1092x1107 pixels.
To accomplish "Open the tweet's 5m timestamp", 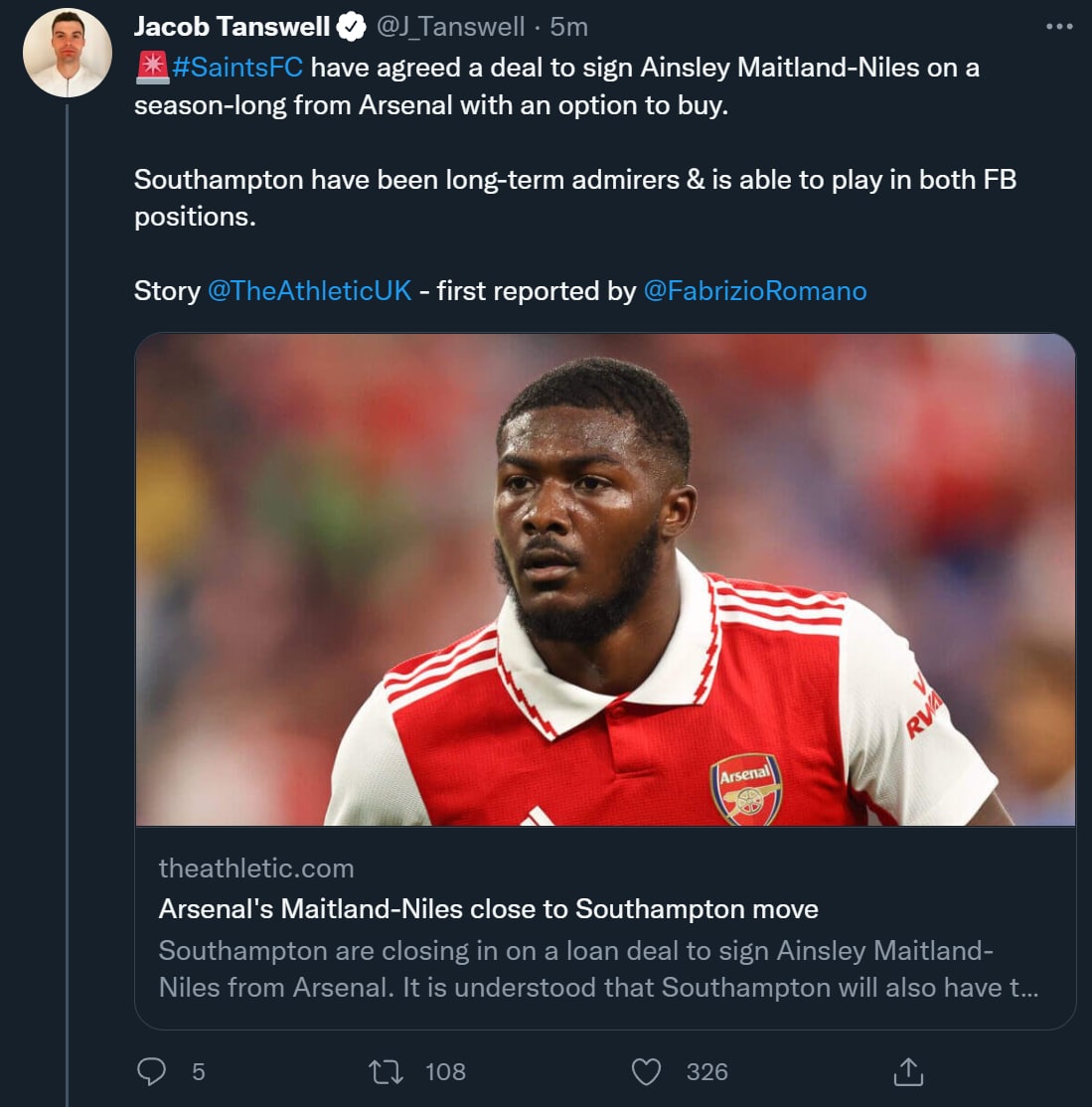I will (570, 27).
